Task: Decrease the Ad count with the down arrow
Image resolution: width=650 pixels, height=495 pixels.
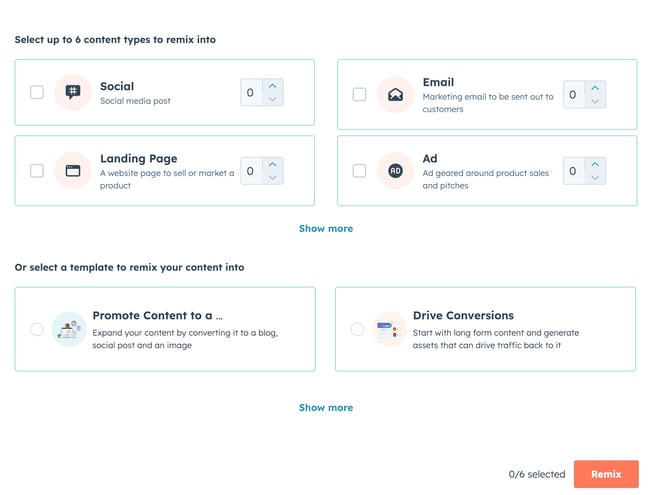Action: coord(595,177)
